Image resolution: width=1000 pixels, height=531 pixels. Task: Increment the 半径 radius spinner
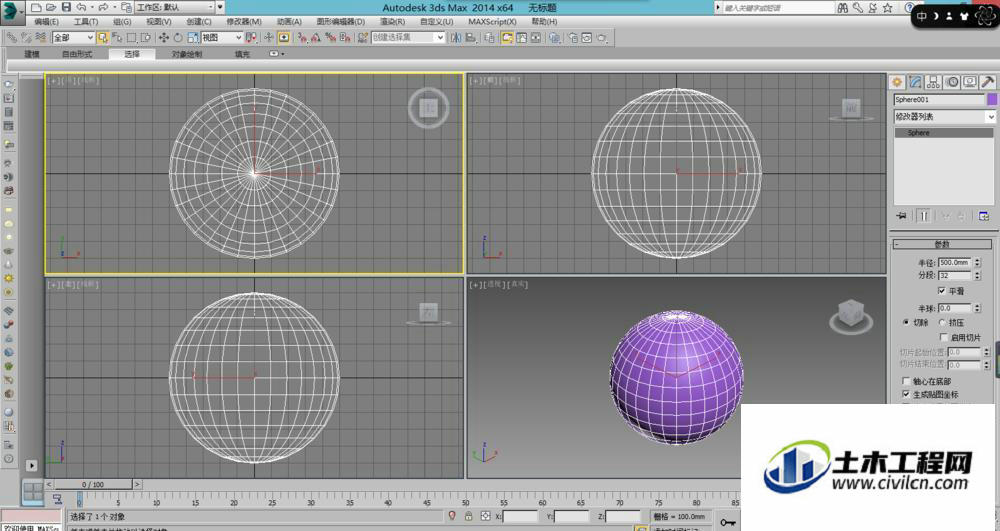[x=977, y=260]
